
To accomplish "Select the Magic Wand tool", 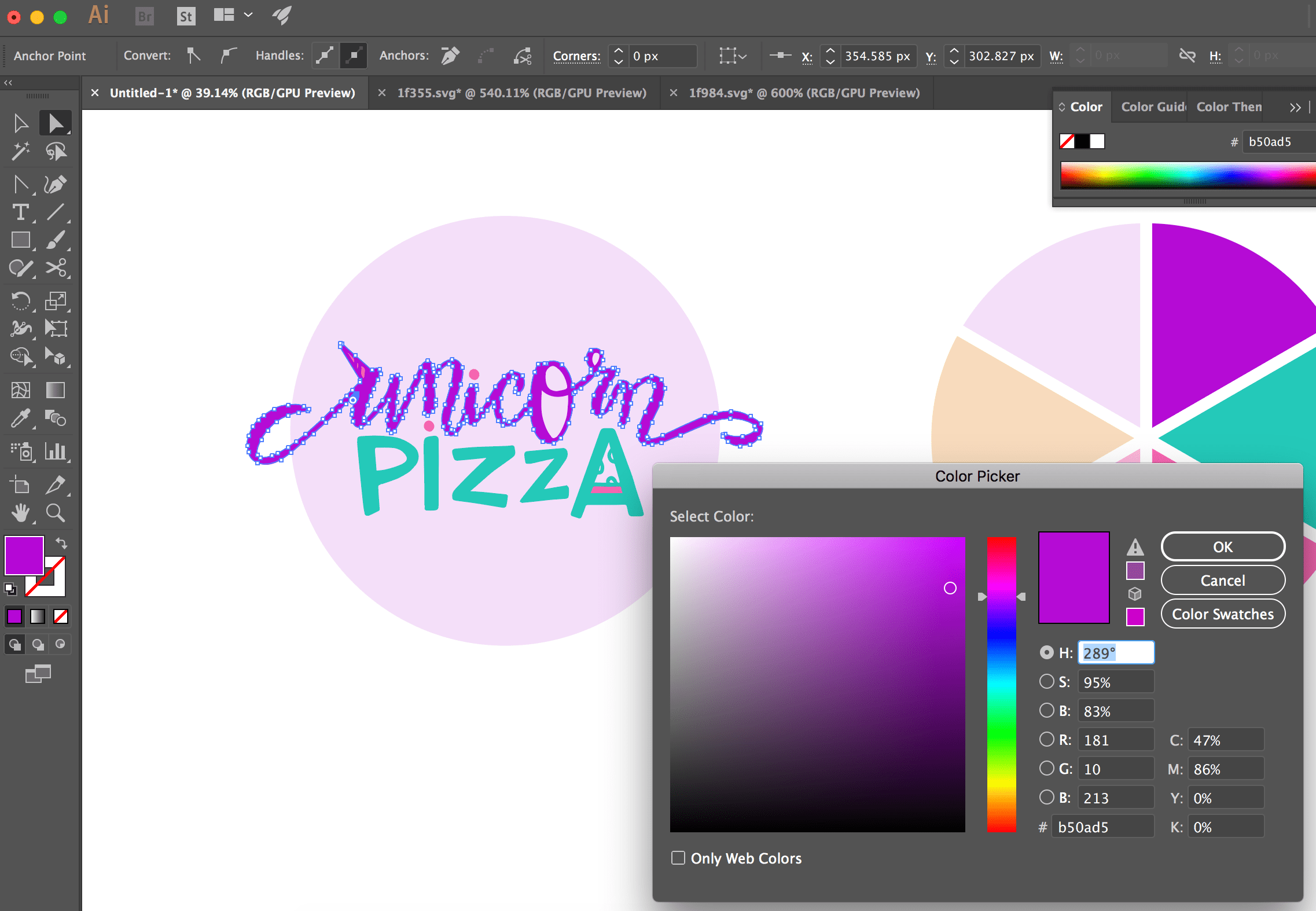I will click(x=20, y=151).
